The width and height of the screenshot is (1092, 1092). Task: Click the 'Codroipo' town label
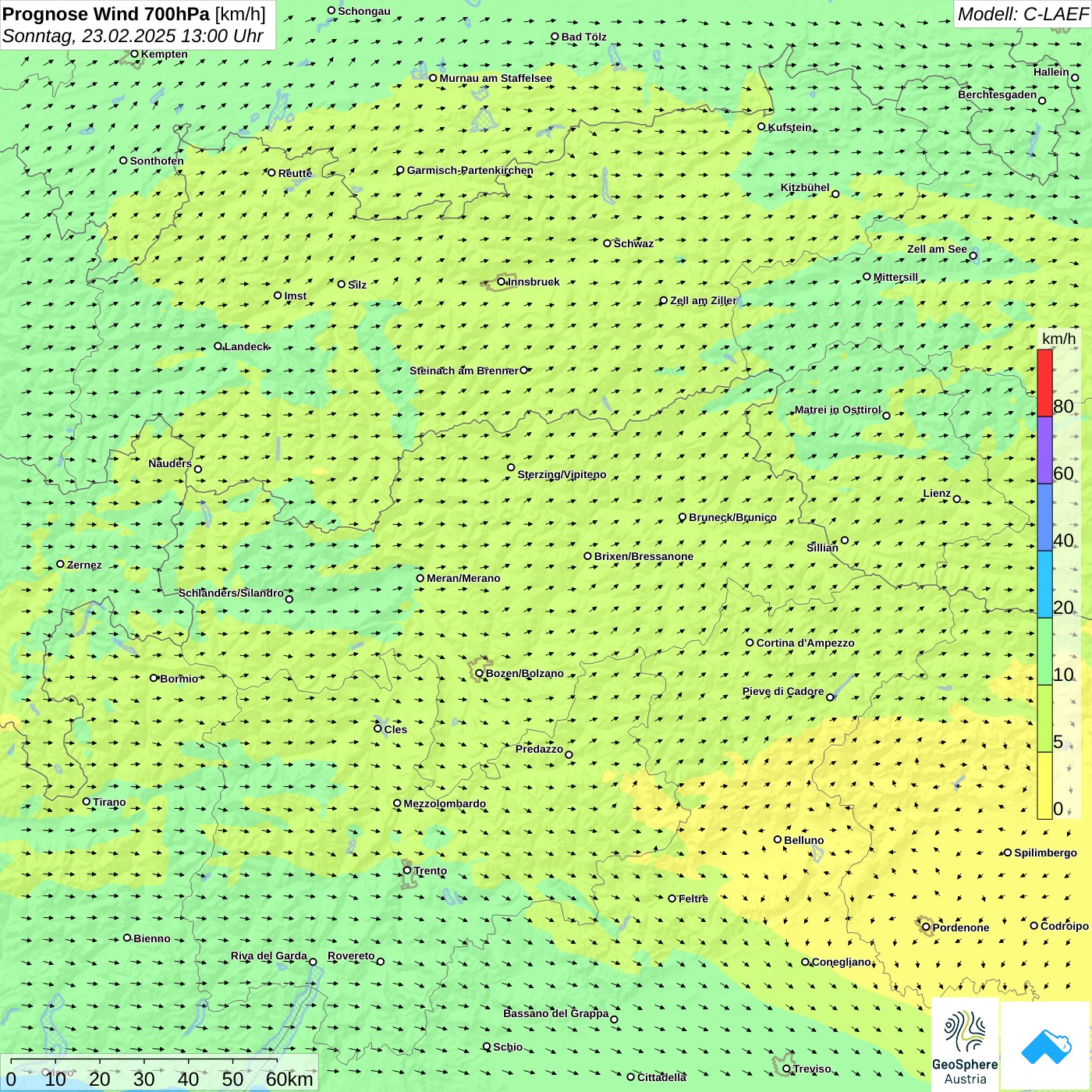click(x=1064, y=926)
